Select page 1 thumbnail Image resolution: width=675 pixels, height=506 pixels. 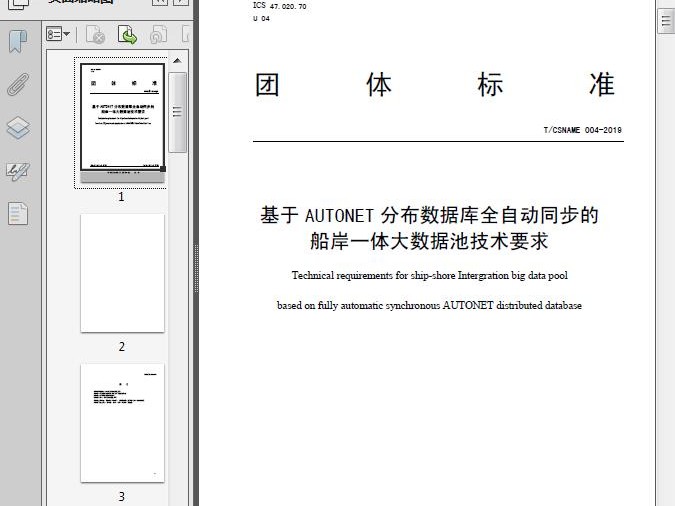click(122, 123)
